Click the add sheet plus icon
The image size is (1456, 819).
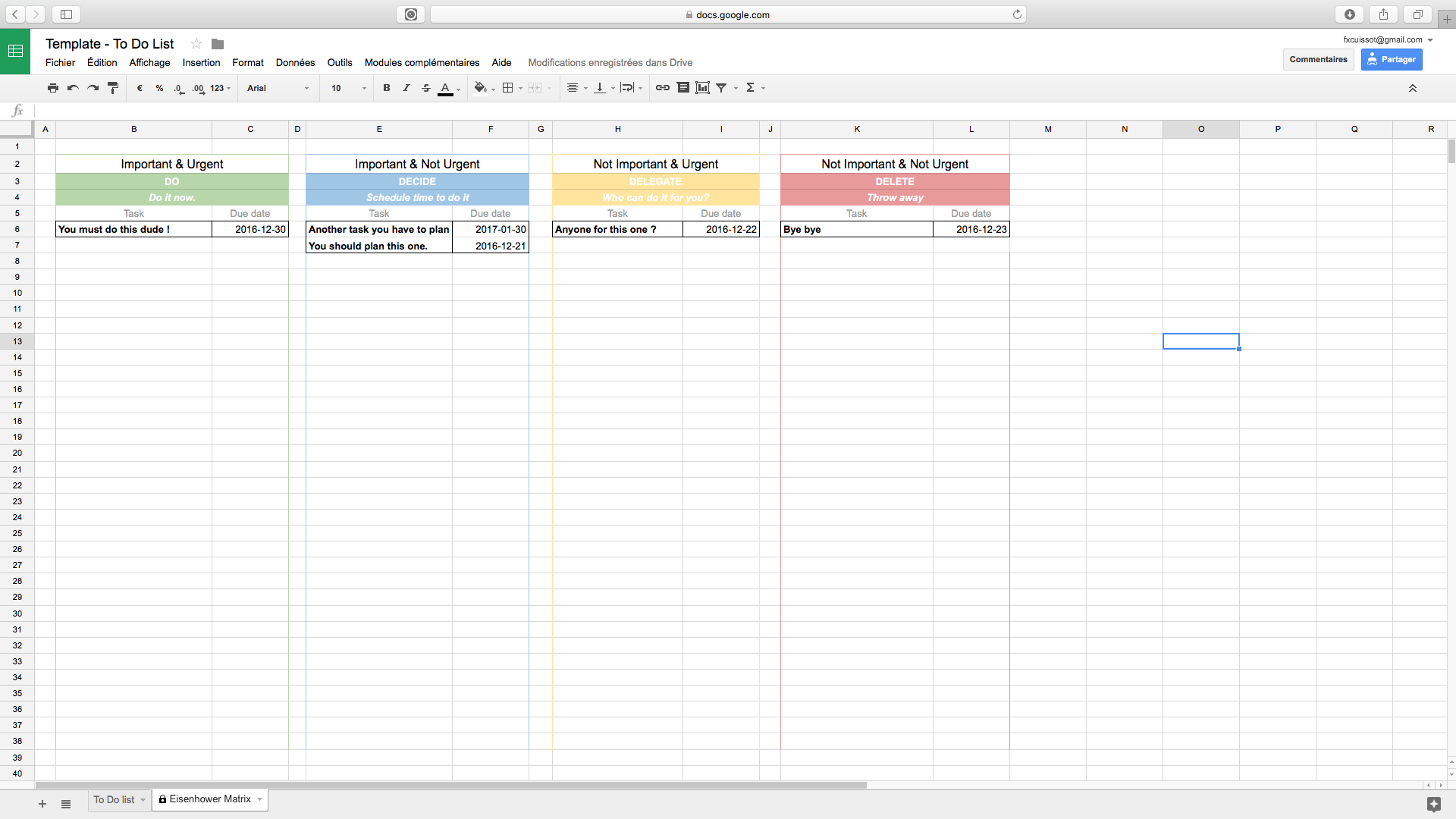(42, 804)
